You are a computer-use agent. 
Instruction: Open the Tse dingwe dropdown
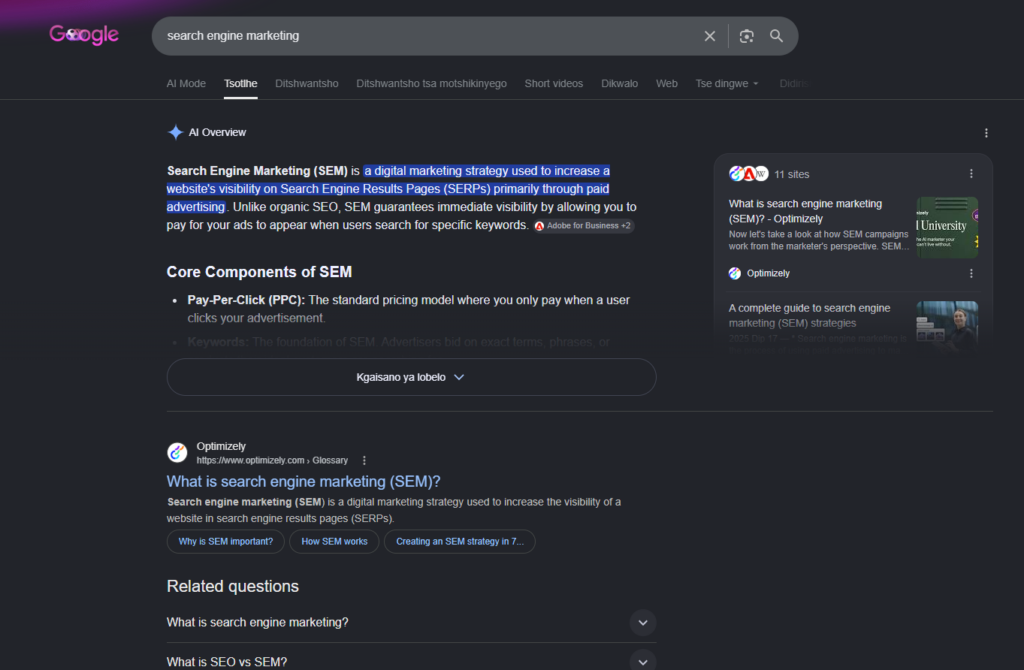coord(727,84)
